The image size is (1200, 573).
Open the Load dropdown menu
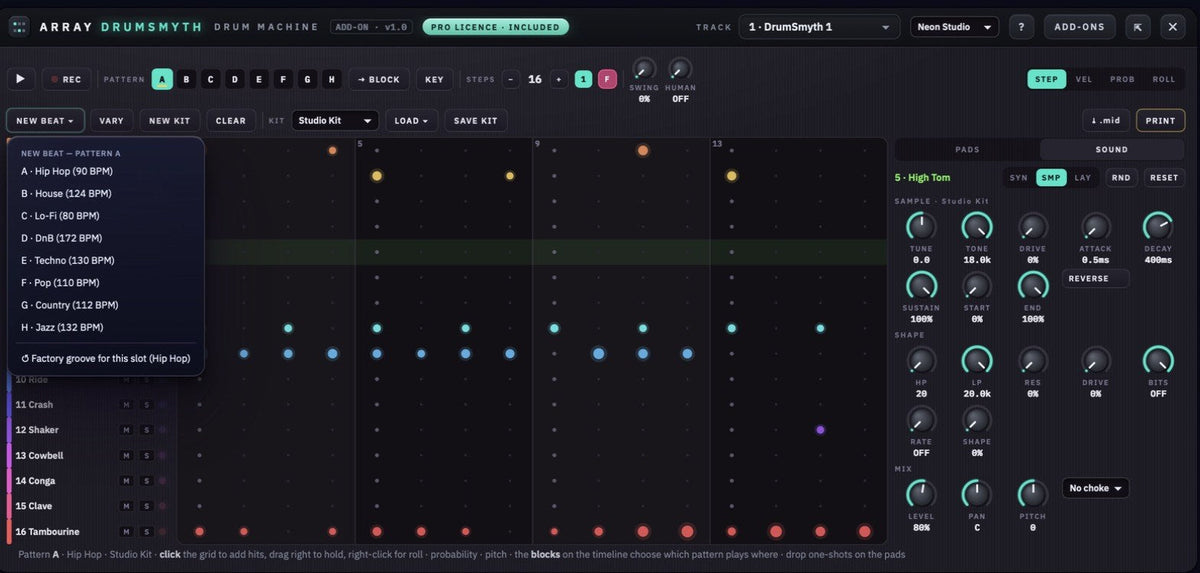coord(411,121)
